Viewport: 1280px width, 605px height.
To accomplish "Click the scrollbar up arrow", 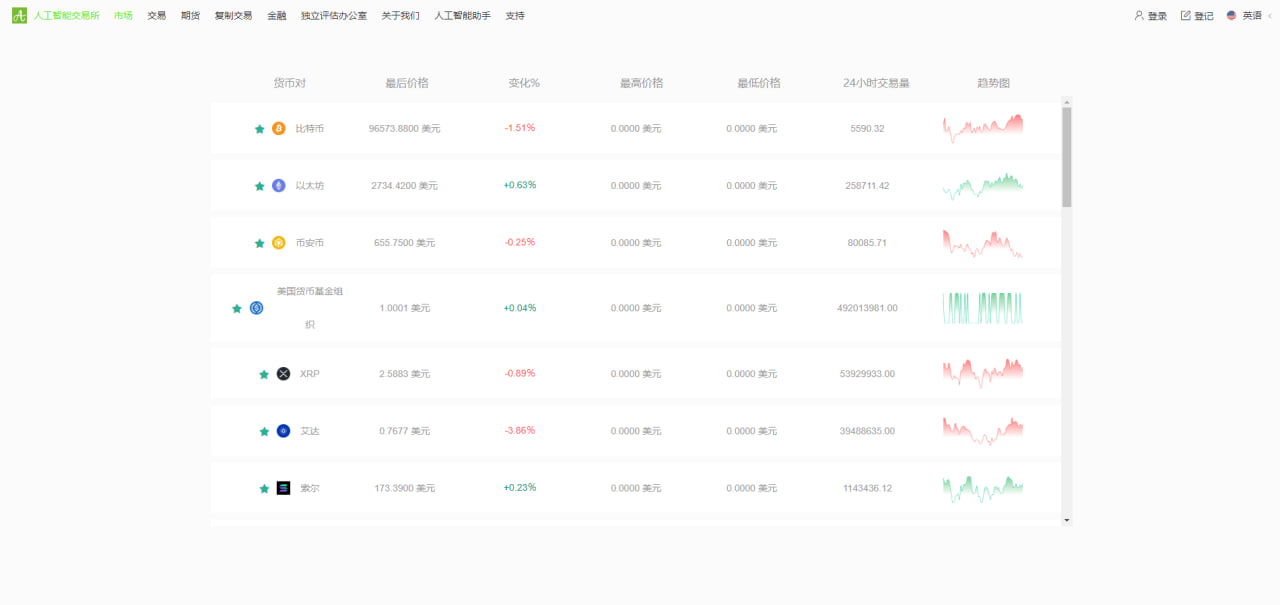I will 1066,102.
